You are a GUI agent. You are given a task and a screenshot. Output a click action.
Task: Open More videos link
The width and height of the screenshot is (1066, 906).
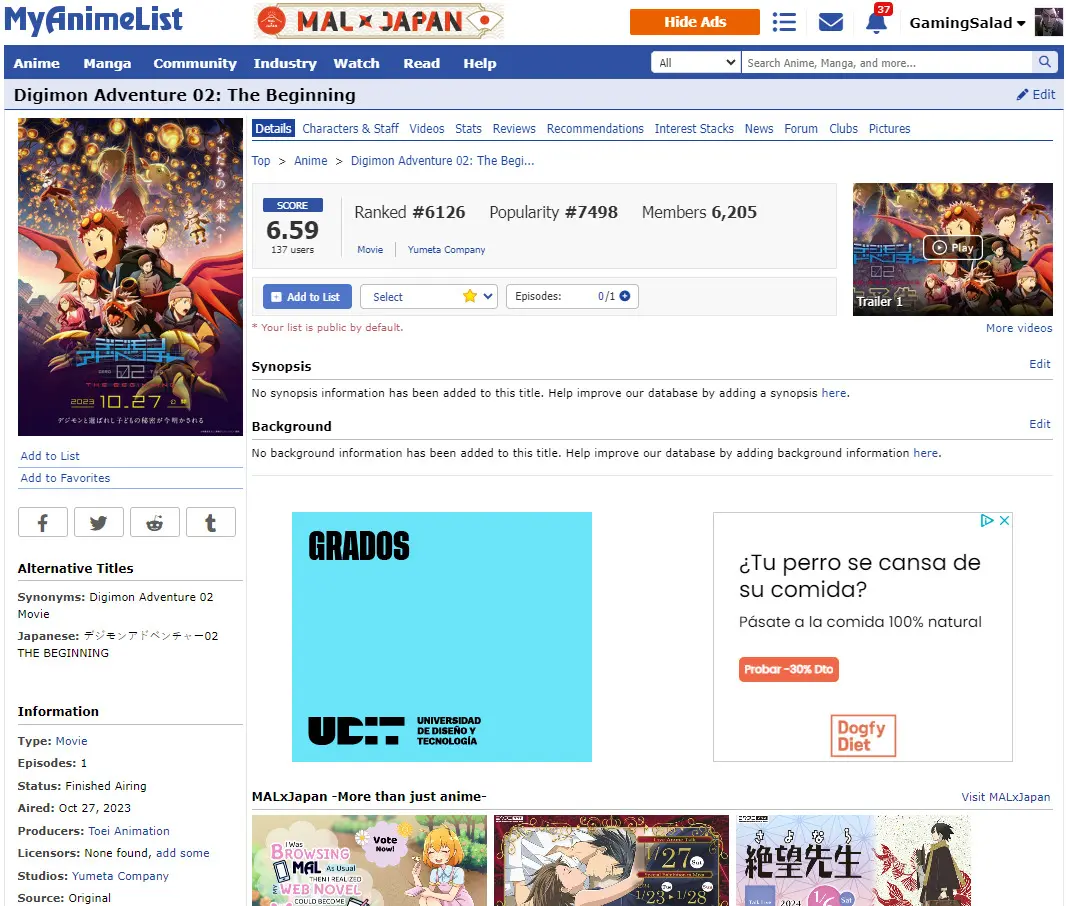1019,328
